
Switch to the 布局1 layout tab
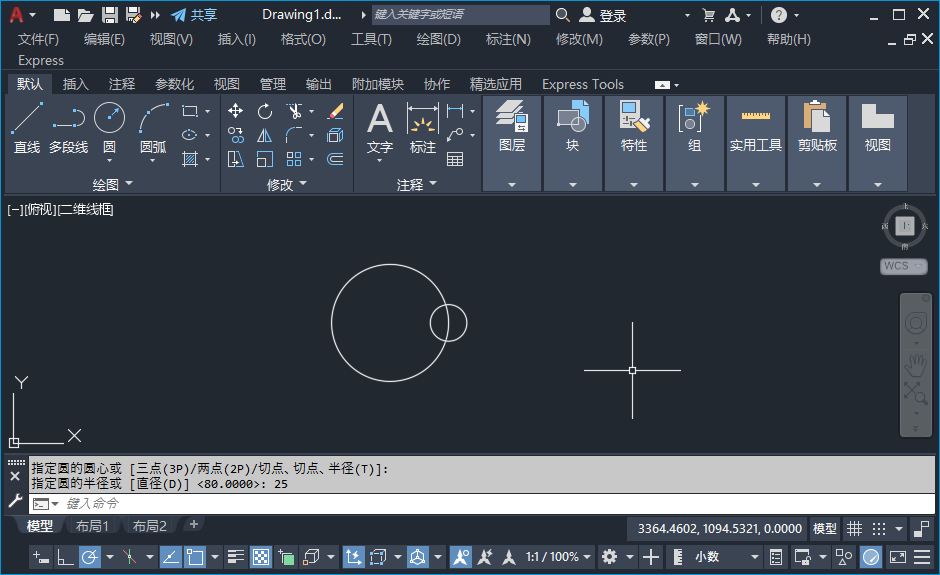(x=92, y=526)
